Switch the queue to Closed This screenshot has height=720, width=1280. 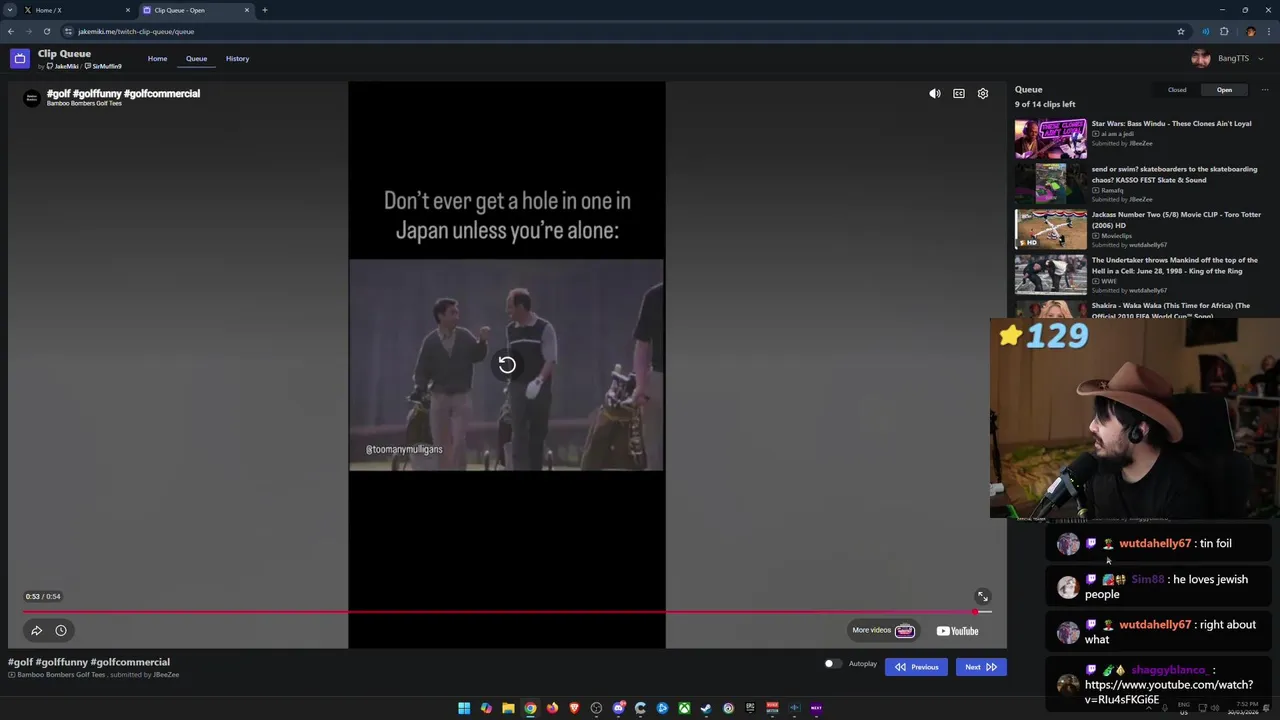tap(1177, 90)
